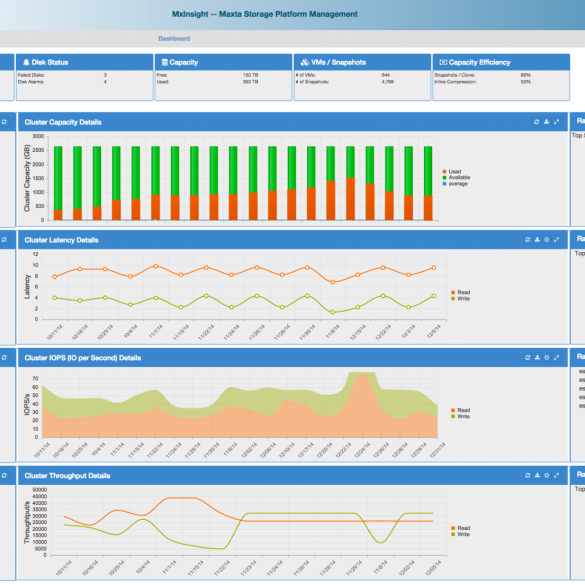
Task: Toggle Read series in Throughput chart legend
Action: (461, 528)
